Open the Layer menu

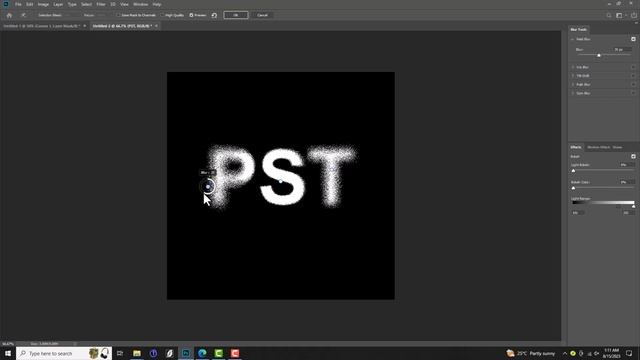[x=58, y=4]
